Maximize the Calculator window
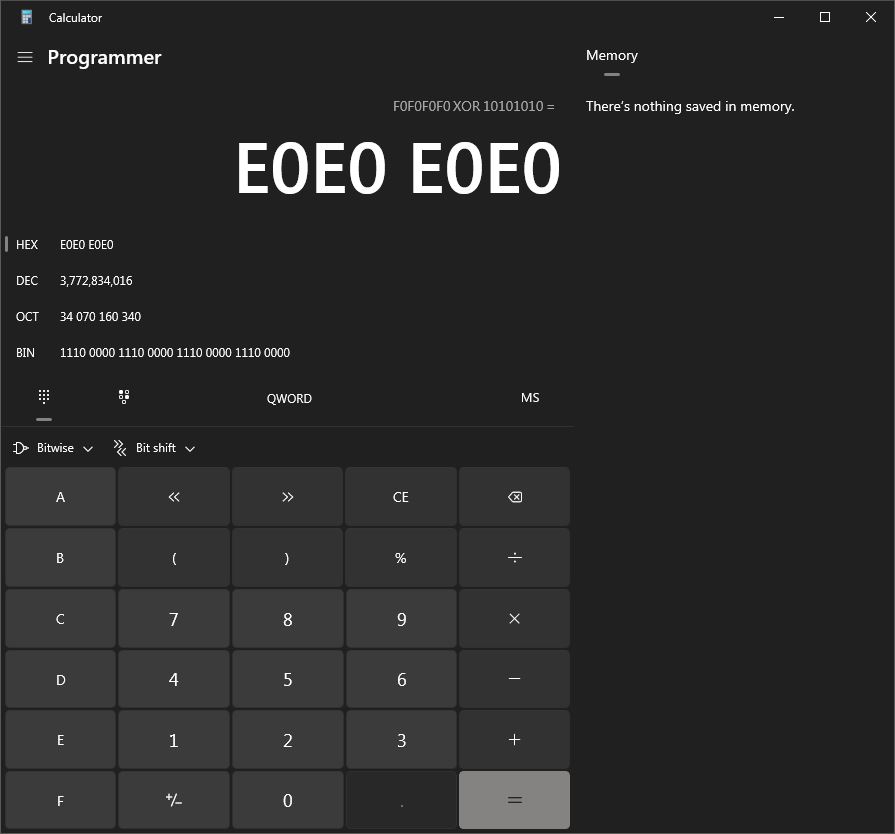 pyautogui.click(x=825, y=17)
